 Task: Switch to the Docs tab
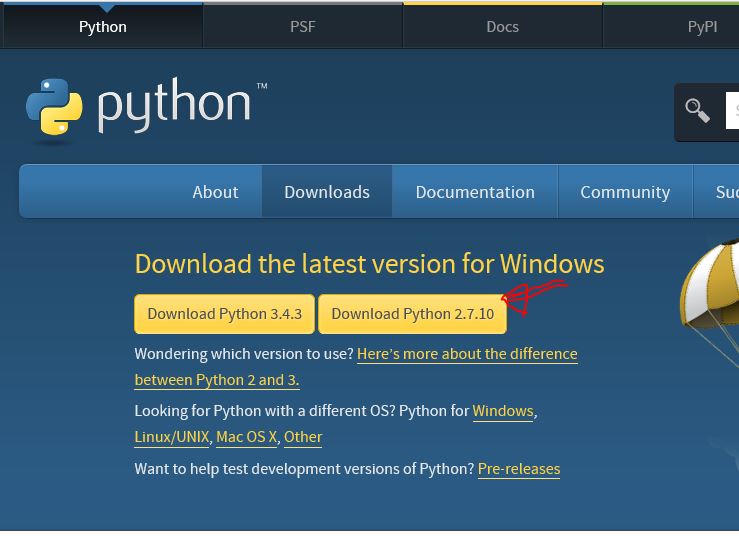point(502,27)
